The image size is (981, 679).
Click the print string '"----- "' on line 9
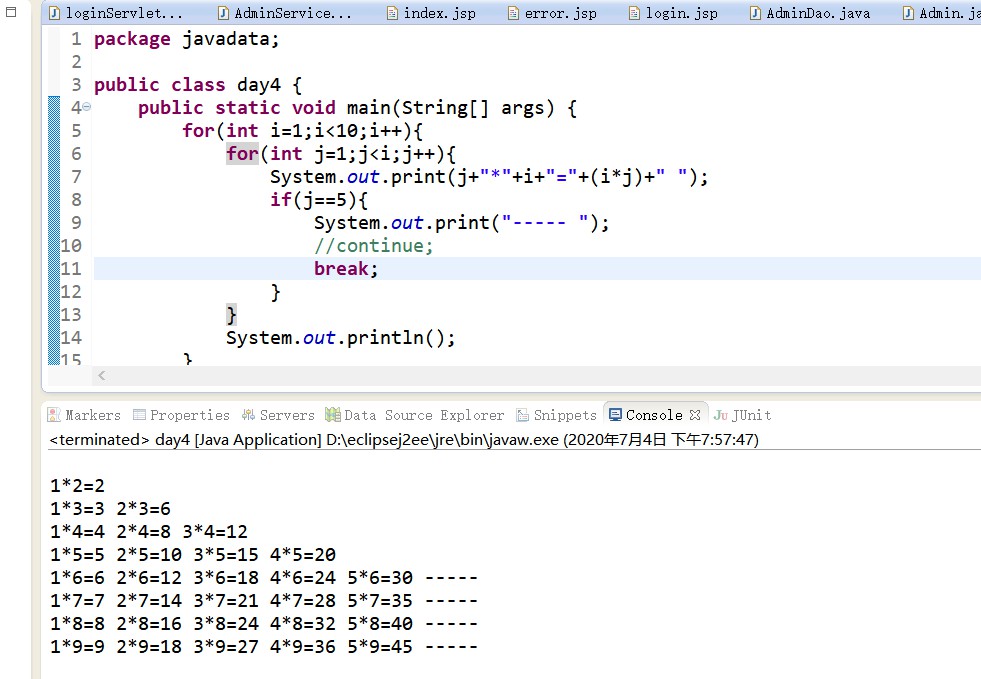(x=544, y=223)
